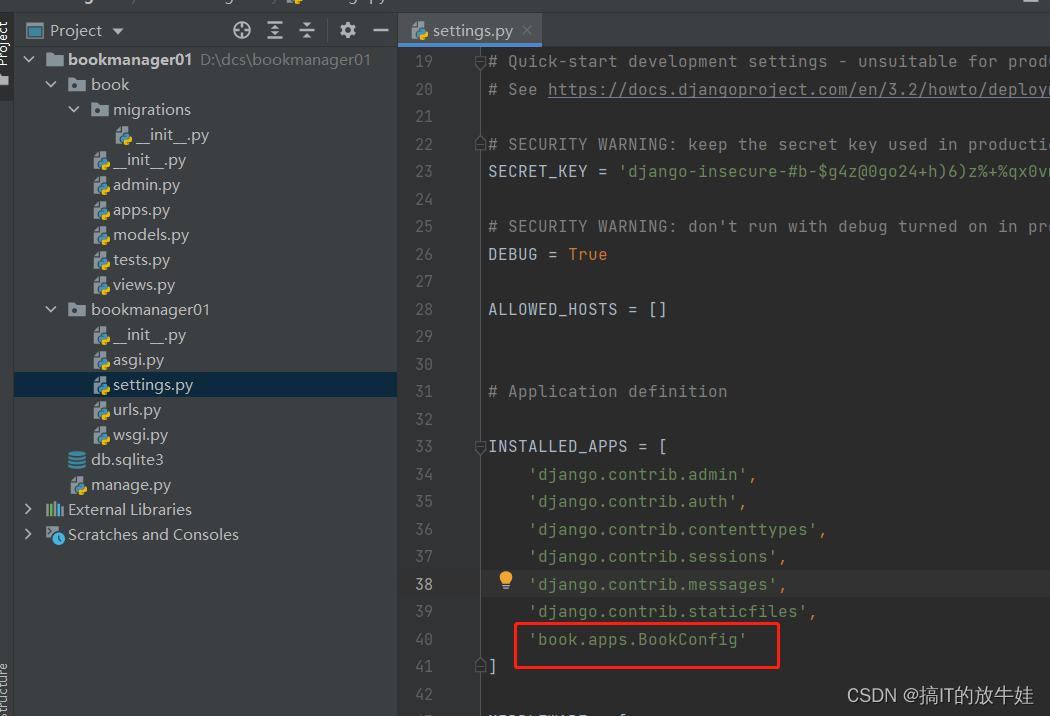This screenshot has height=716, width=1050.
Task: Open Project panel settings gear
Action: tap(348, 30)
